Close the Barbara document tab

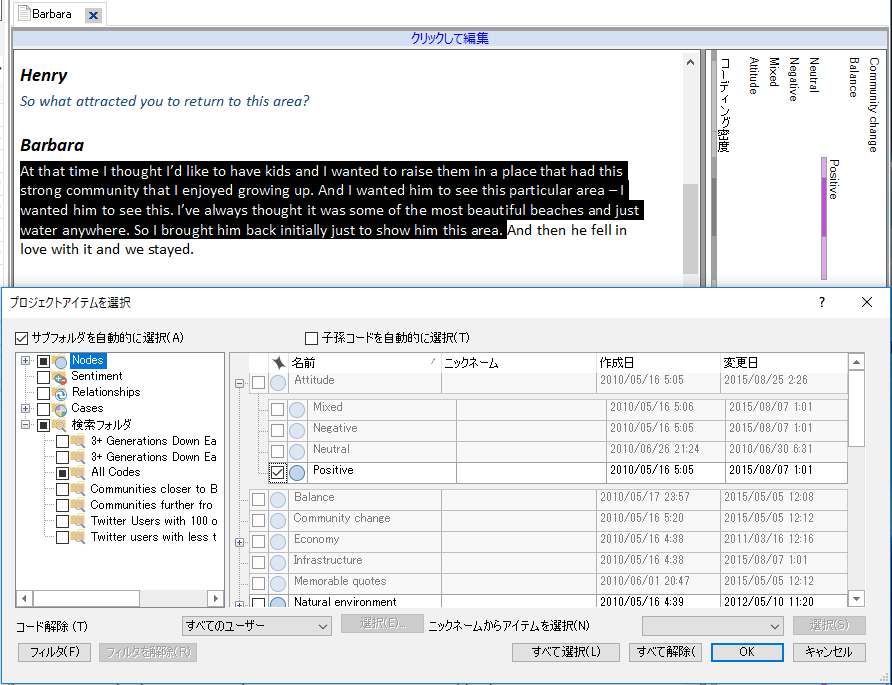pyautogui.click(x=92, y=15)
